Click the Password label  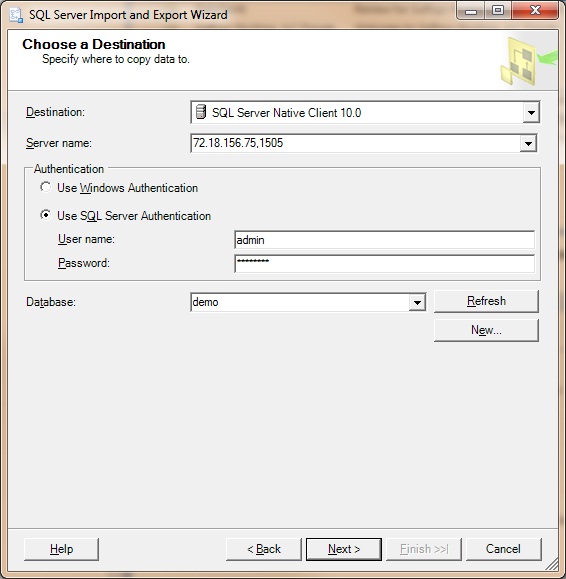(84, 263)
